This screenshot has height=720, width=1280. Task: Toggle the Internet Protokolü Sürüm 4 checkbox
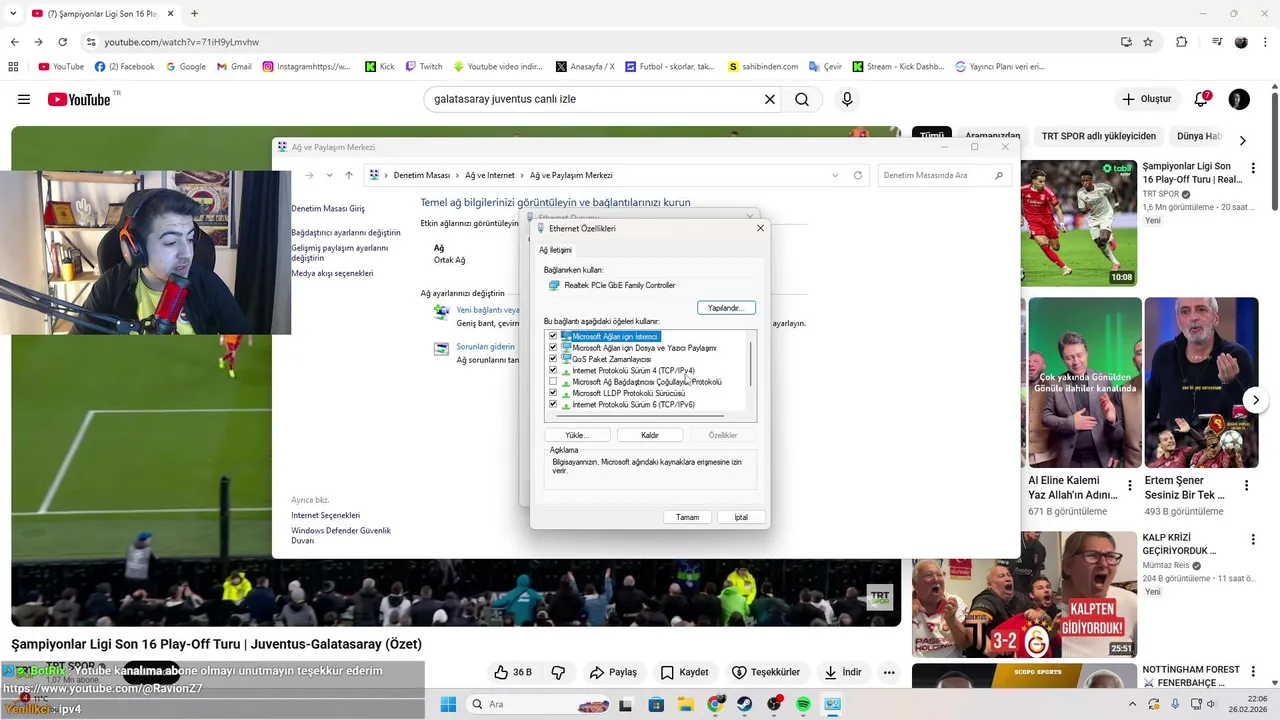pos(553,370)
